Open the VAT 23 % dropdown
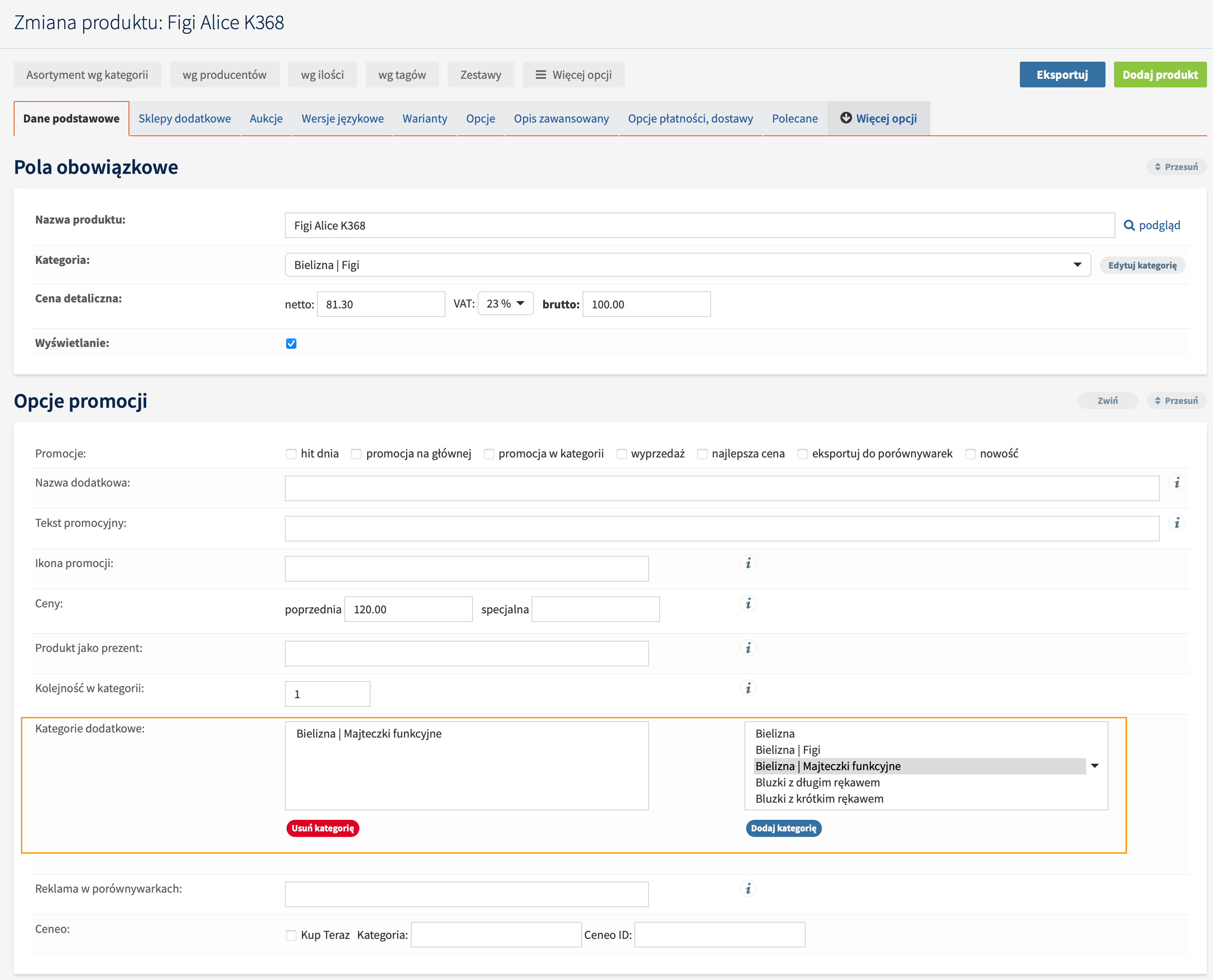This screenshot has width=1213, height=980. (x=505, y=304)
